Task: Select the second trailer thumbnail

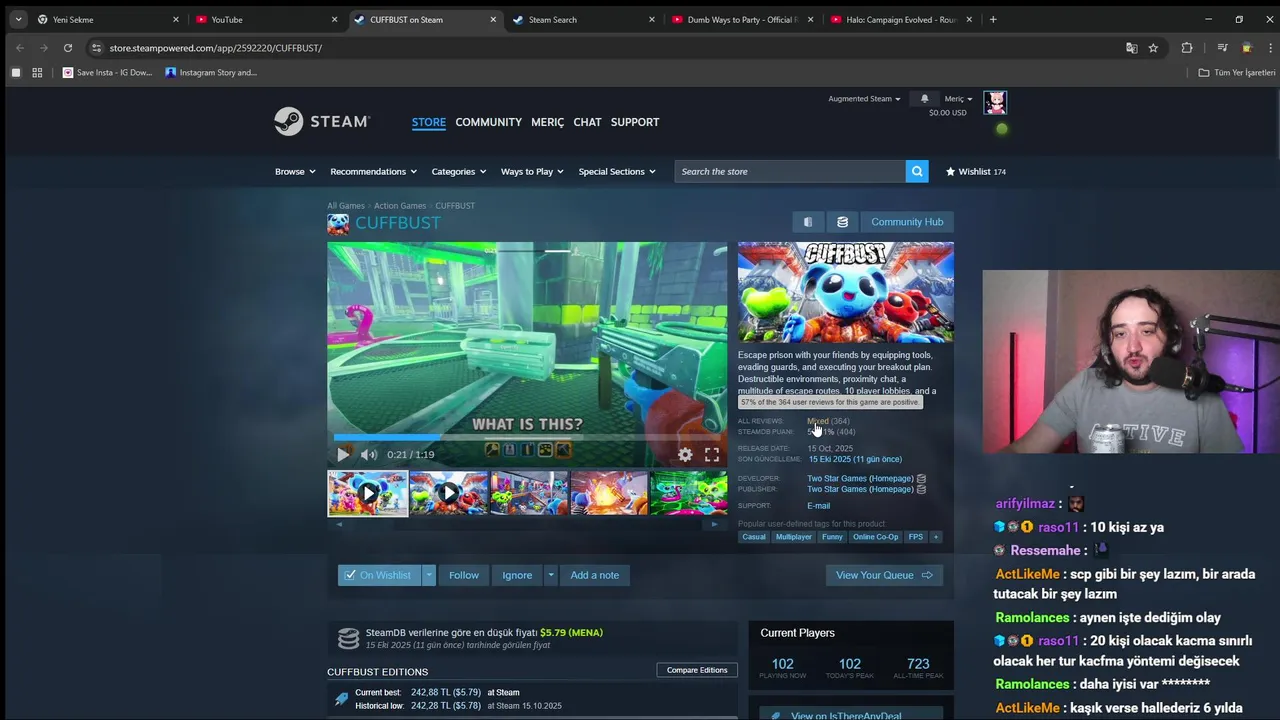Action: tap(448, 493)
